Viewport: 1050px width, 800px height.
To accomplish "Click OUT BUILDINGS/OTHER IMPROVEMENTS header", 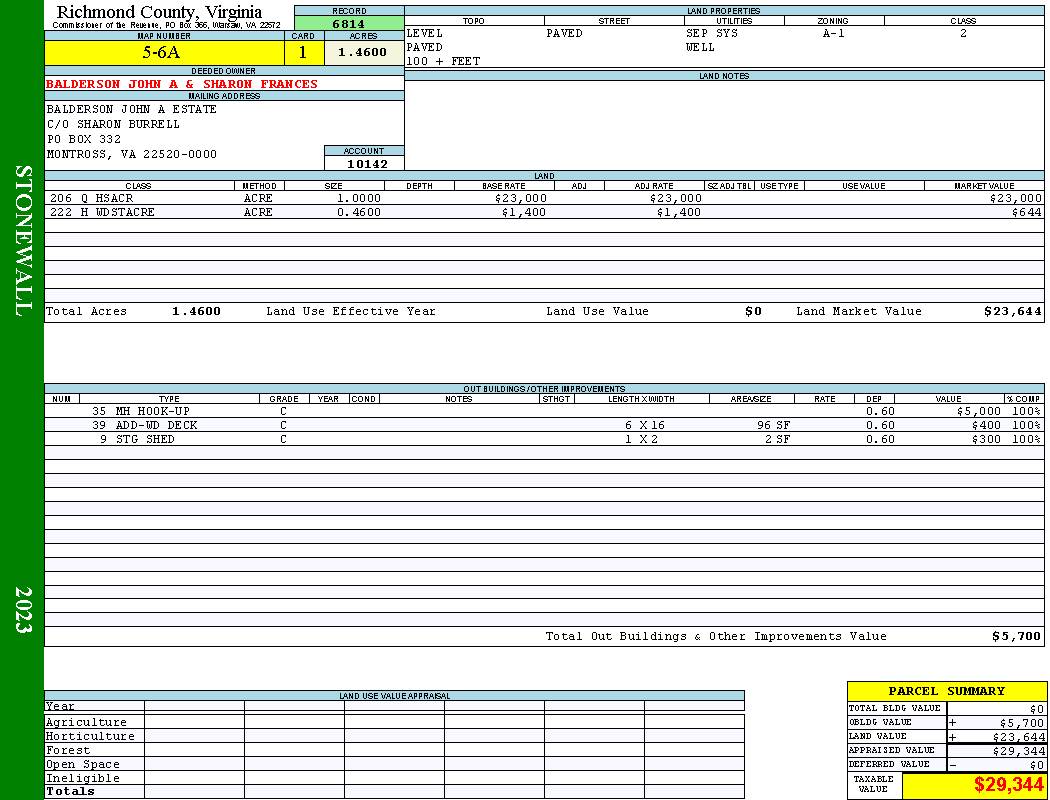I will [x=544, y=389].
